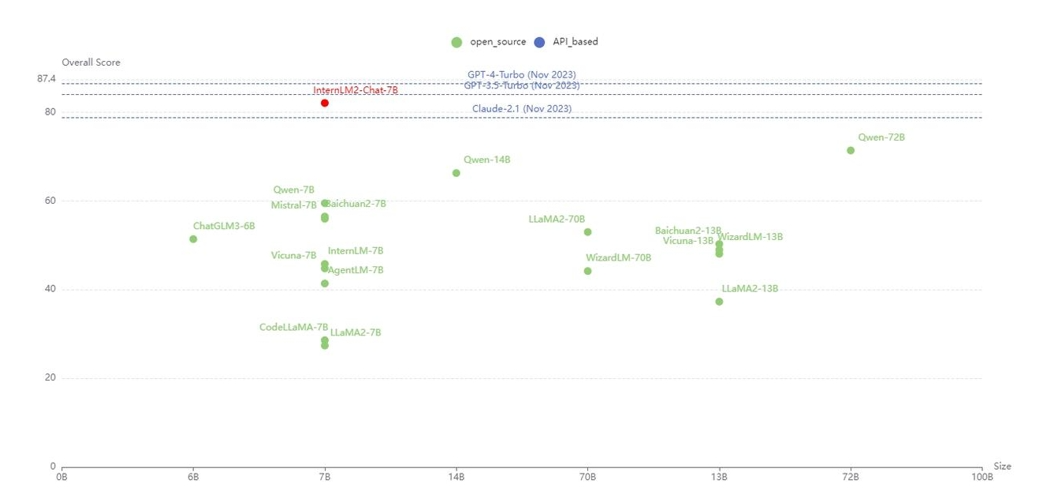Click the Qwen-72B data point
This screenshot has width=1050, height=502.
[851, 151]
